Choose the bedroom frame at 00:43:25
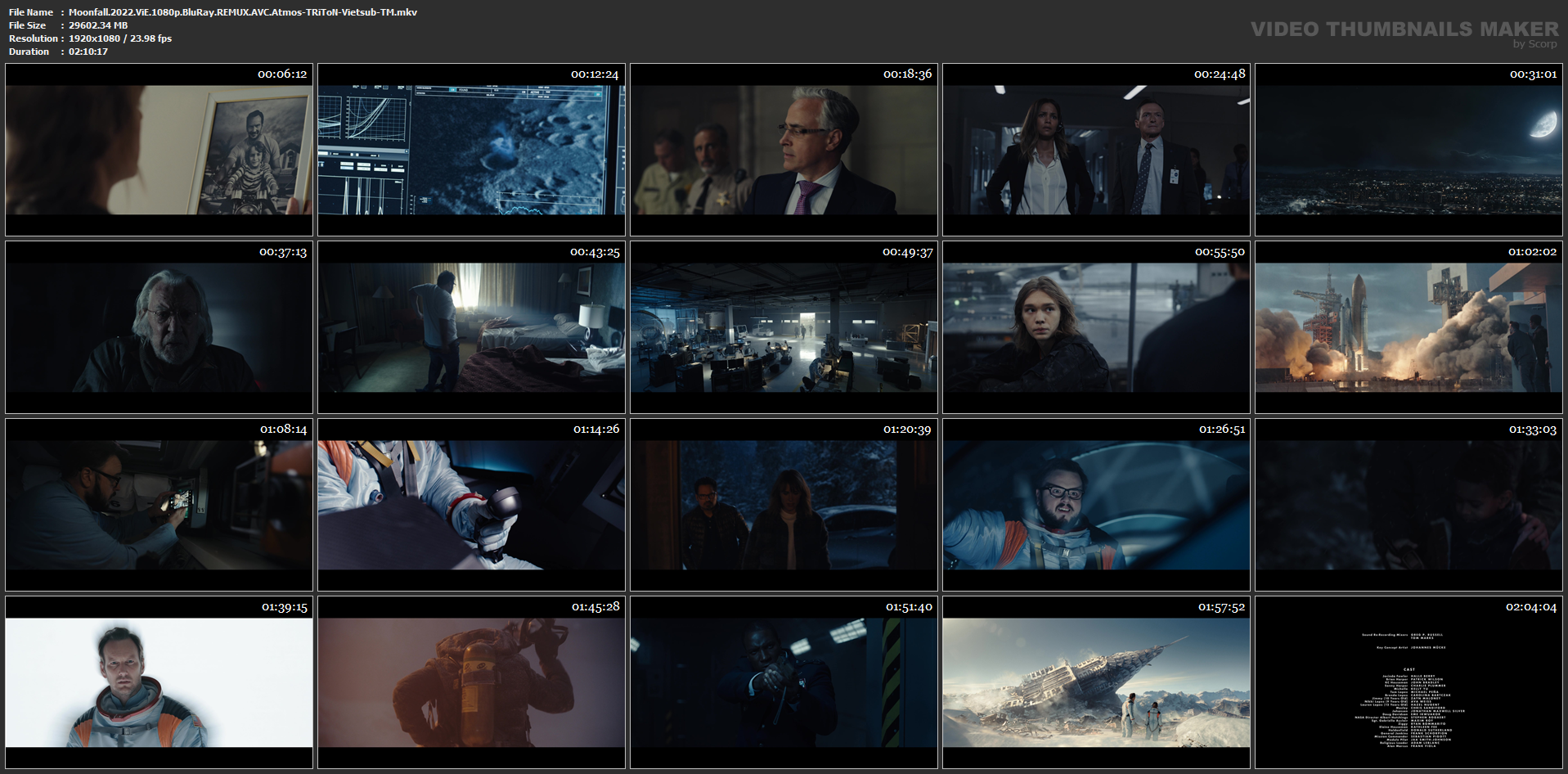The image size is (1568, 774). click(471, 327)
